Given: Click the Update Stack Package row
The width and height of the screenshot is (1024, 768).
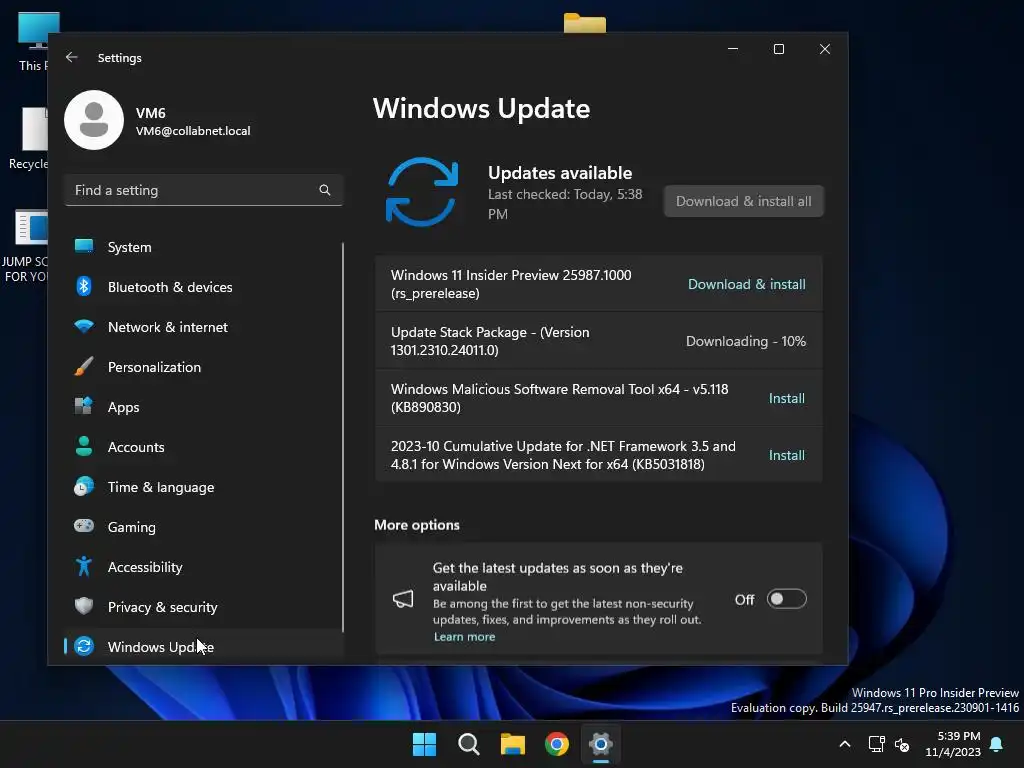Looking at the screenshot, I should click(x=598, y=341).
